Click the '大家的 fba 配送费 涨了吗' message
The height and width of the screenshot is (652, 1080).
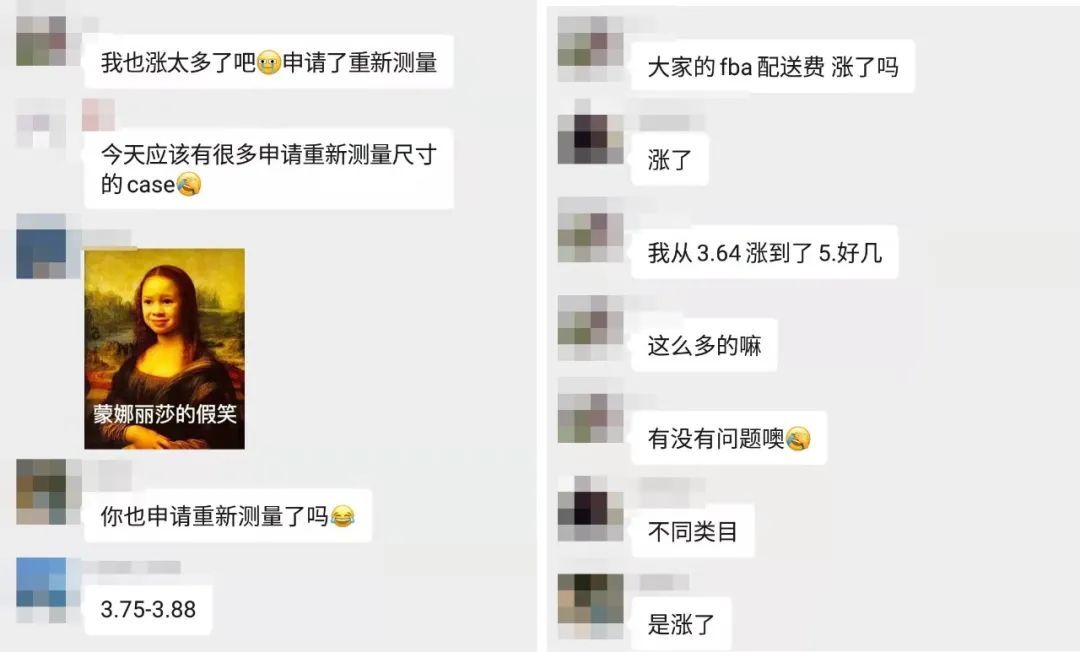tap(773, 66)
